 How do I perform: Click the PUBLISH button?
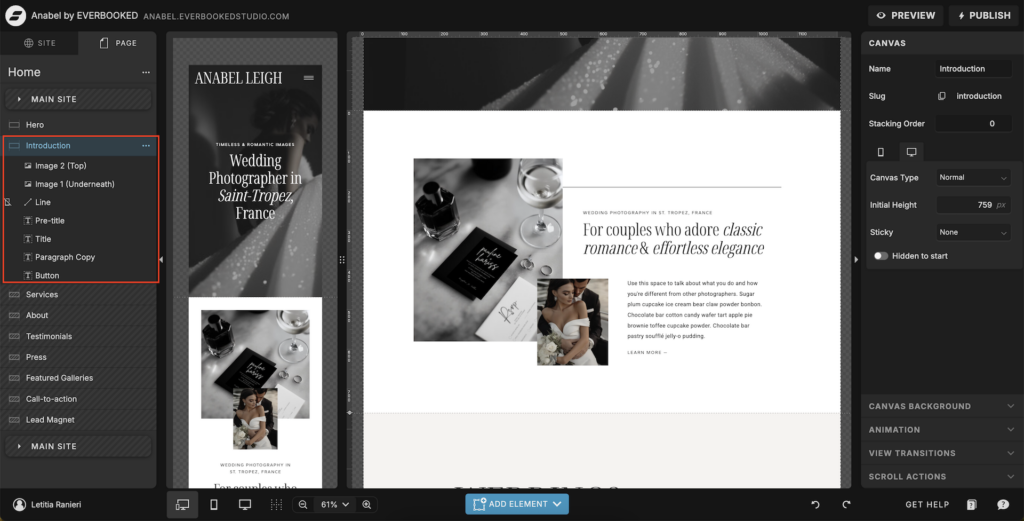tap(984, 16)
